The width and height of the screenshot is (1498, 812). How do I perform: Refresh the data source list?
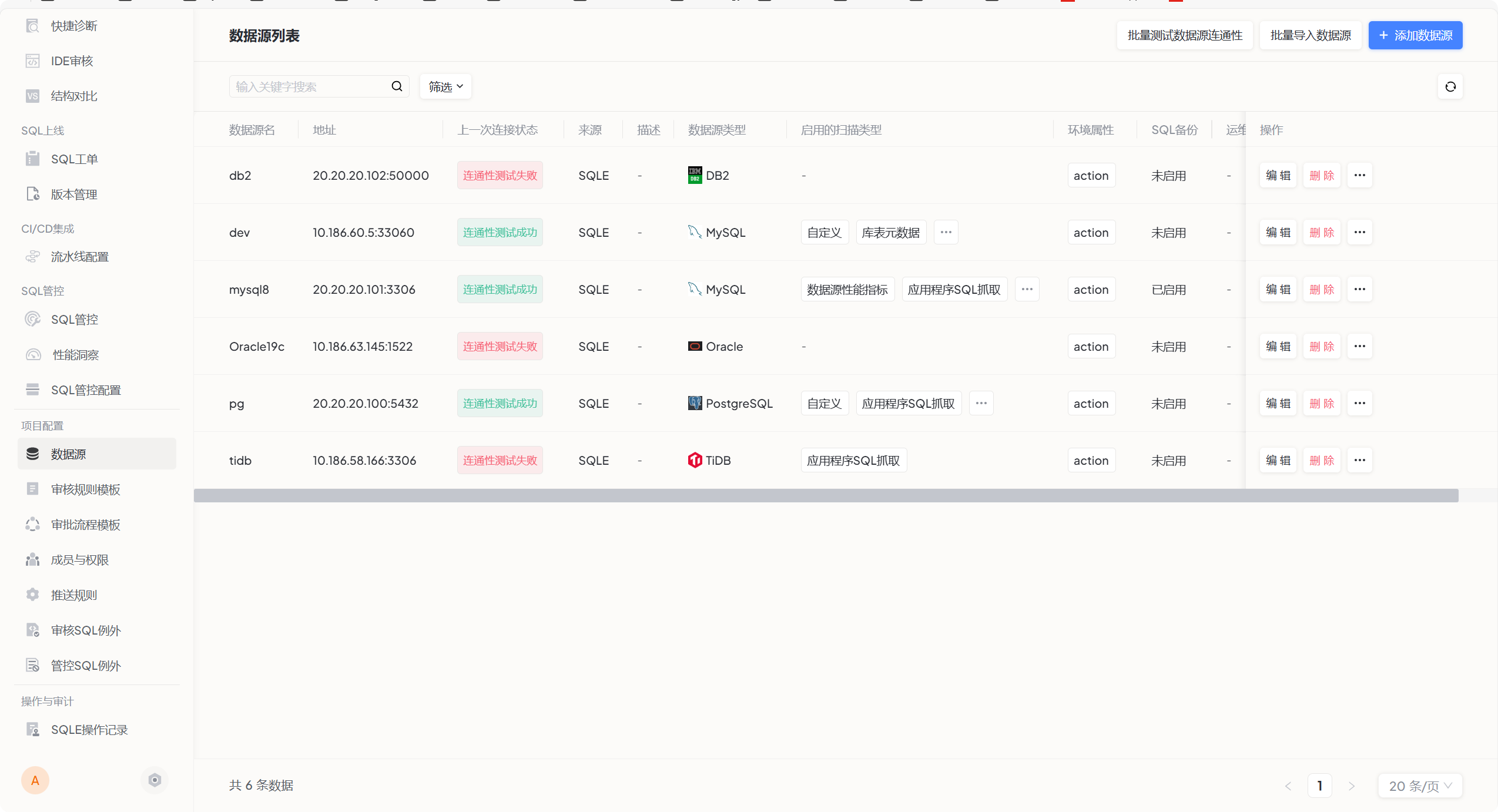coord(1450,87)
